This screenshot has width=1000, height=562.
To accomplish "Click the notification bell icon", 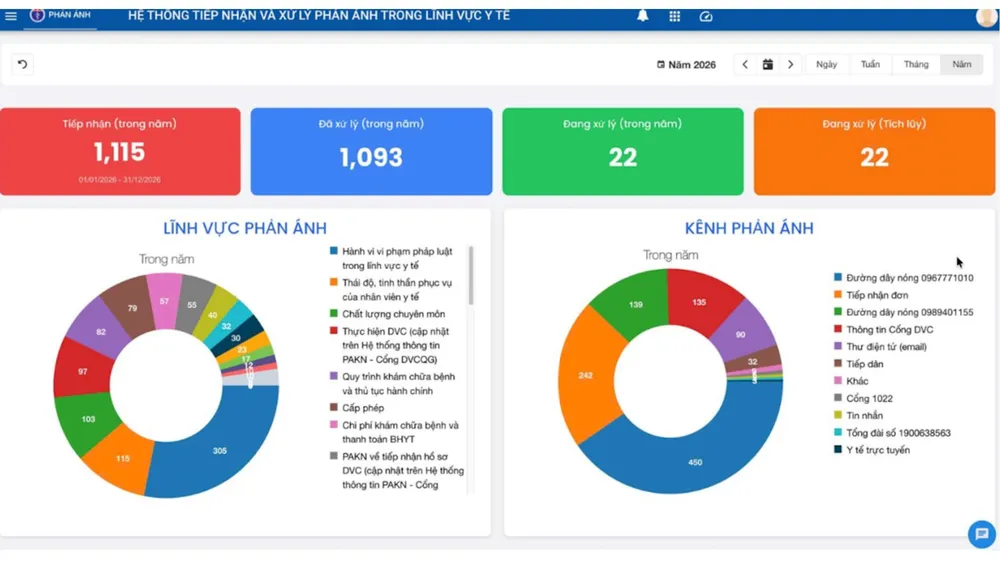I will [642, 16].
